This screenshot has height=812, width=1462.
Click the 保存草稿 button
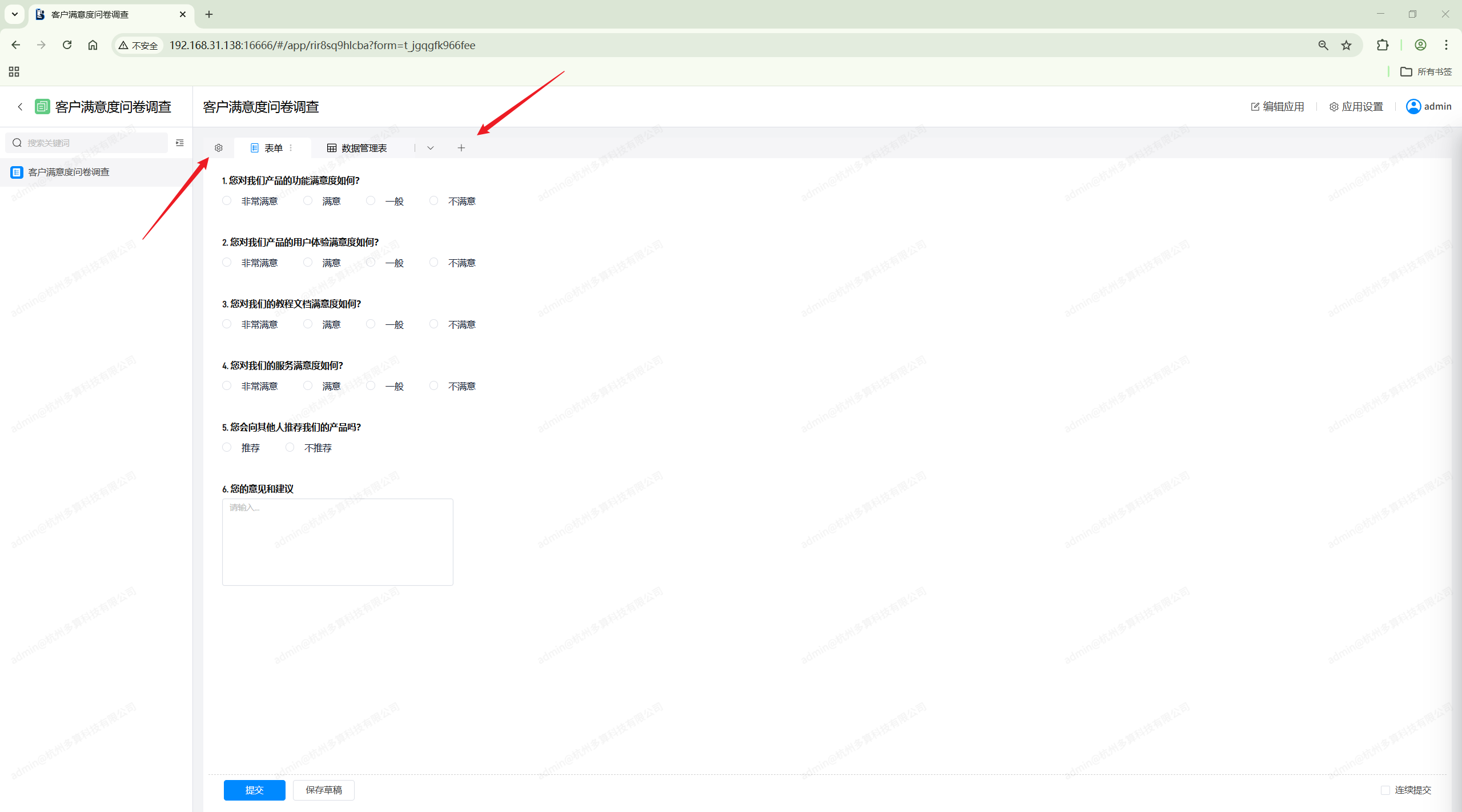click(x=323, y=790)
